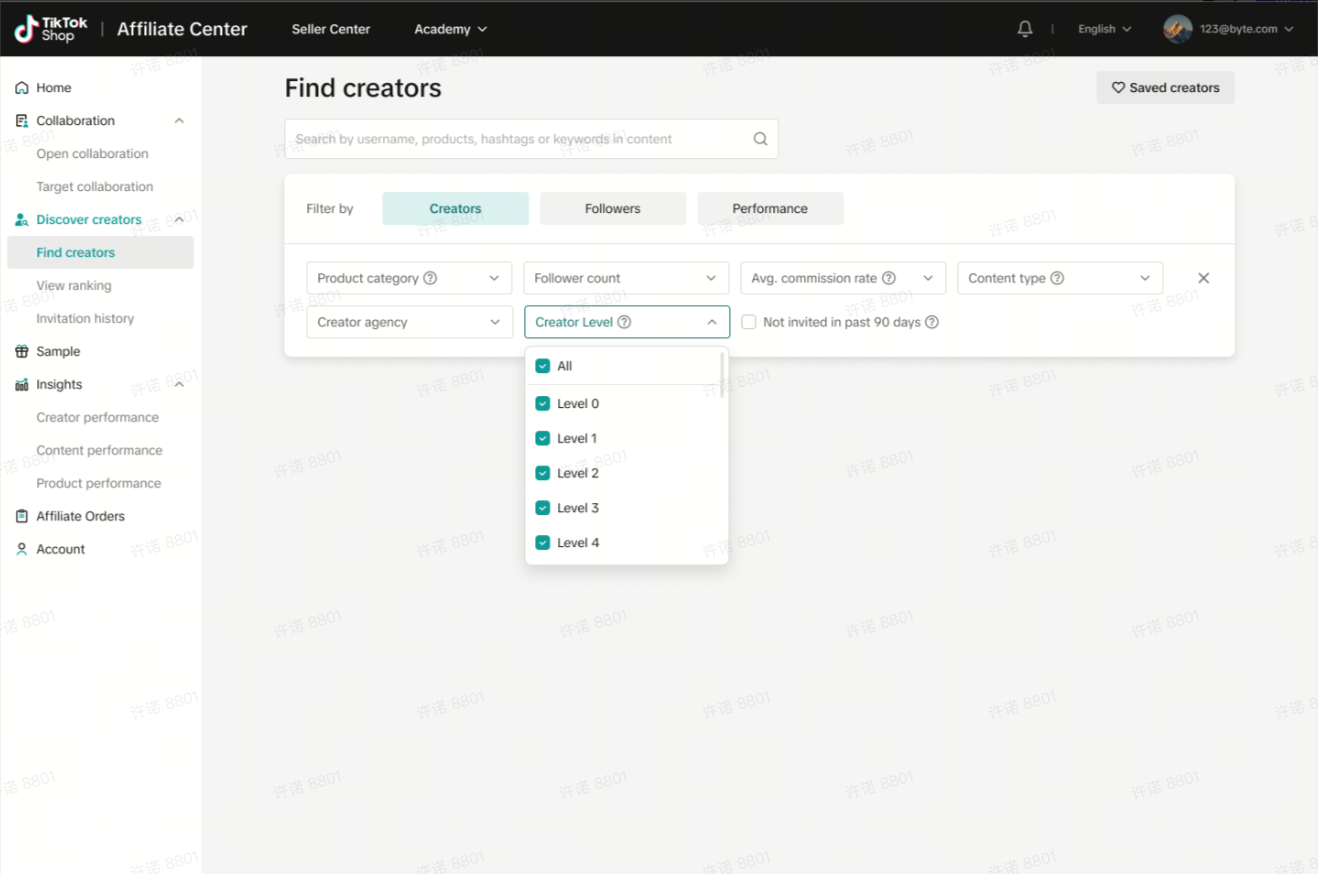Enable Not invited in past 90 days

(x=749, y=322)
